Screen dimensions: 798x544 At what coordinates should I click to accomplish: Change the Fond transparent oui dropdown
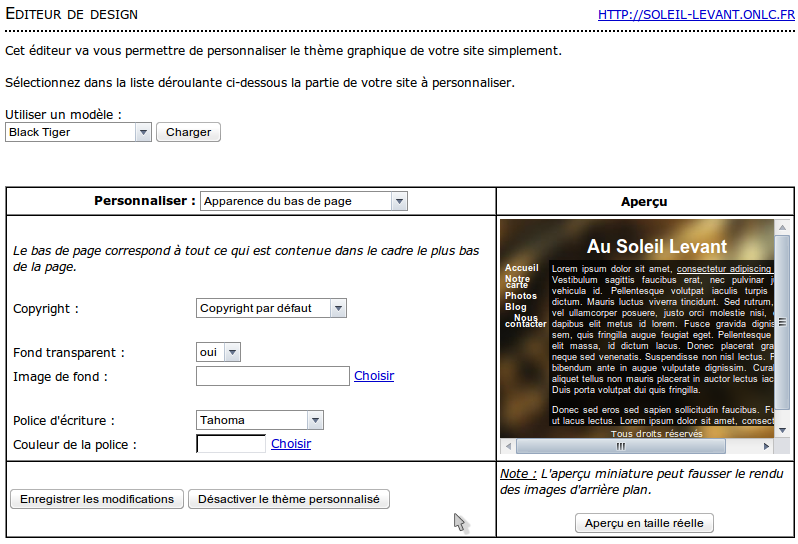click(218, 352)
